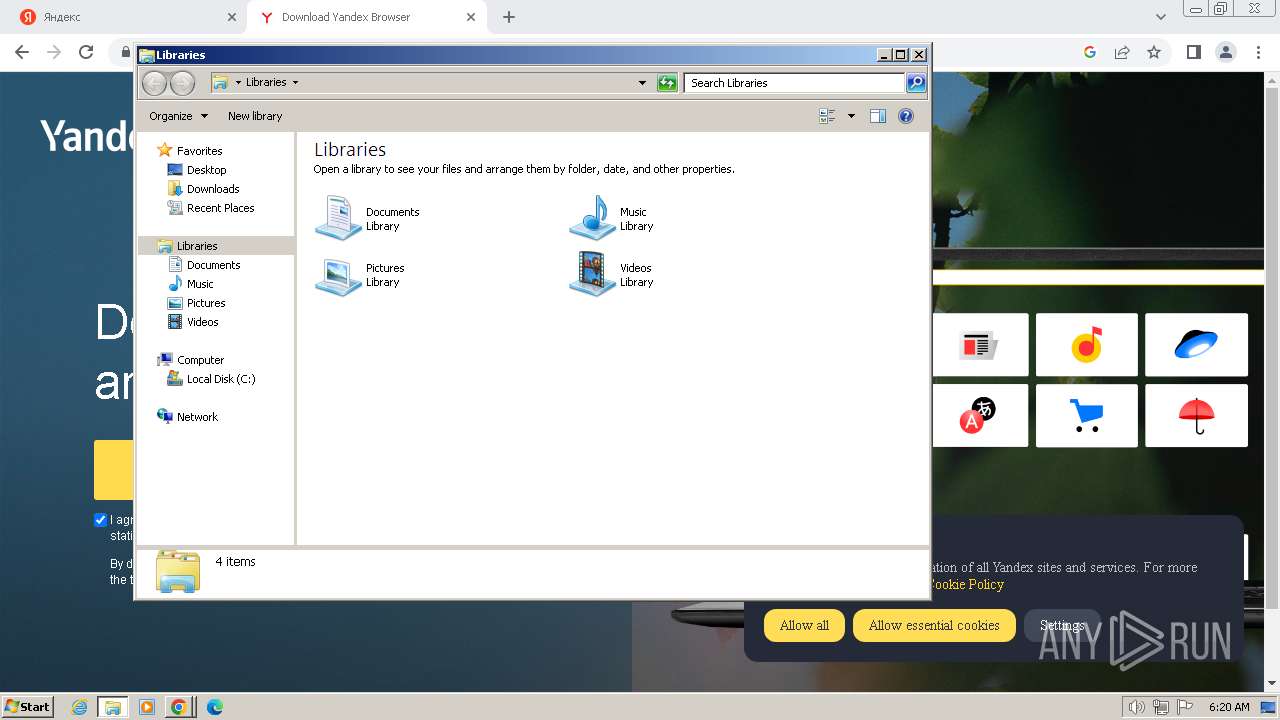
Task: Click the Explorer refresh button
Action: point(667,83)
